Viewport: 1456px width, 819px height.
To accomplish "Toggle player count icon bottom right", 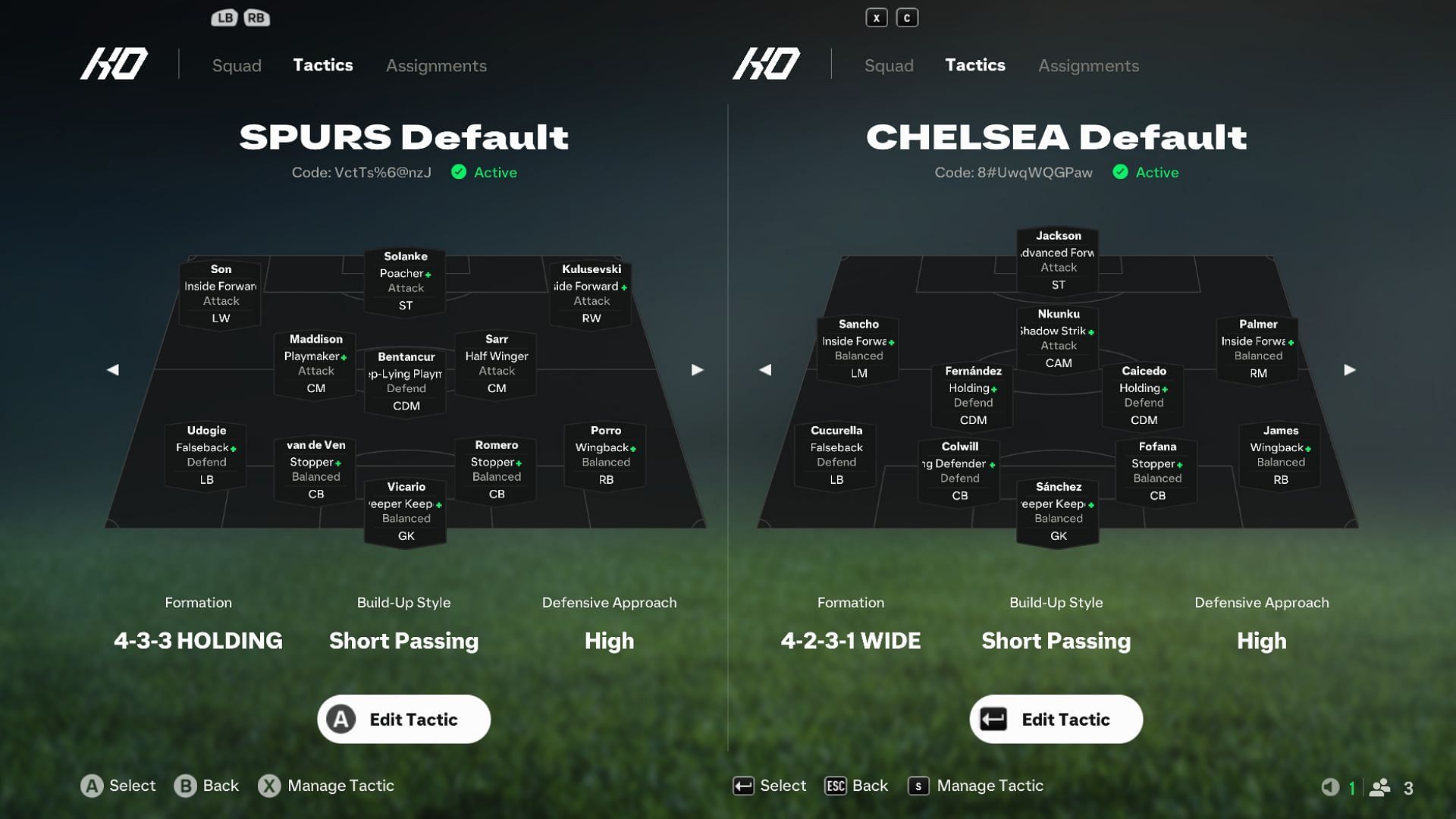I will pyautogui.click(x=1384, y=786).
